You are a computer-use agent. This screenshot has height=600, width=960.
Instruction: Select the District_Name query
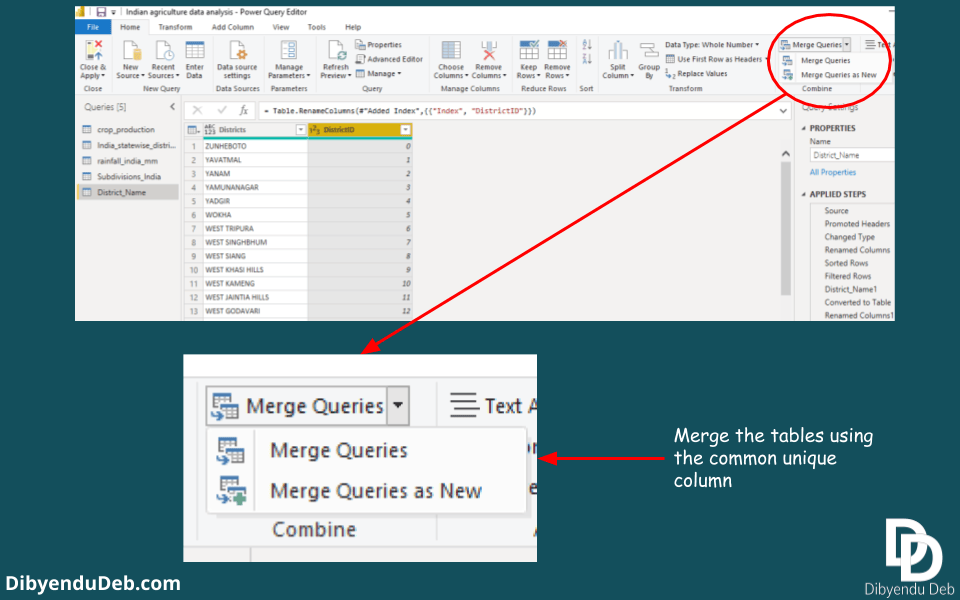coord(128,192)
